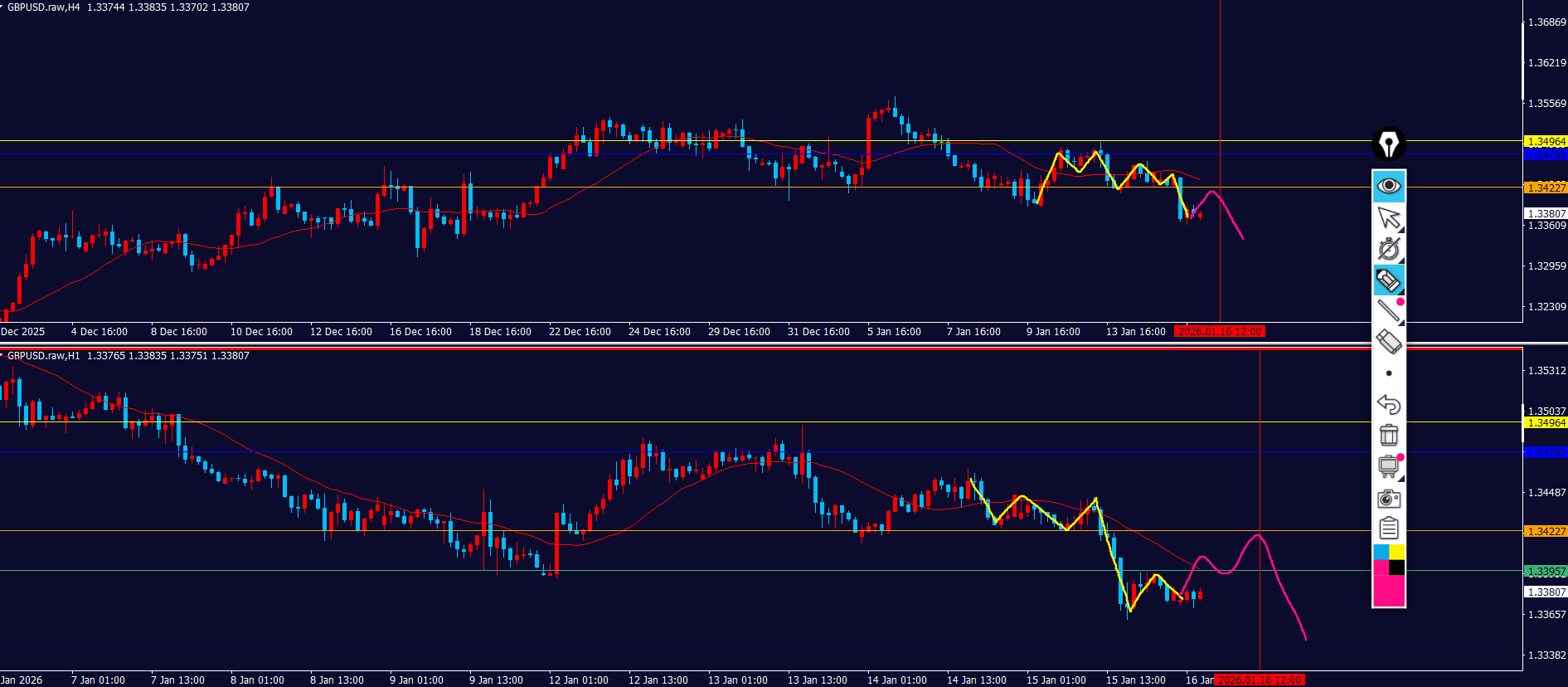
Task: Select the yellow color swatch
Action: point(1397,552)
